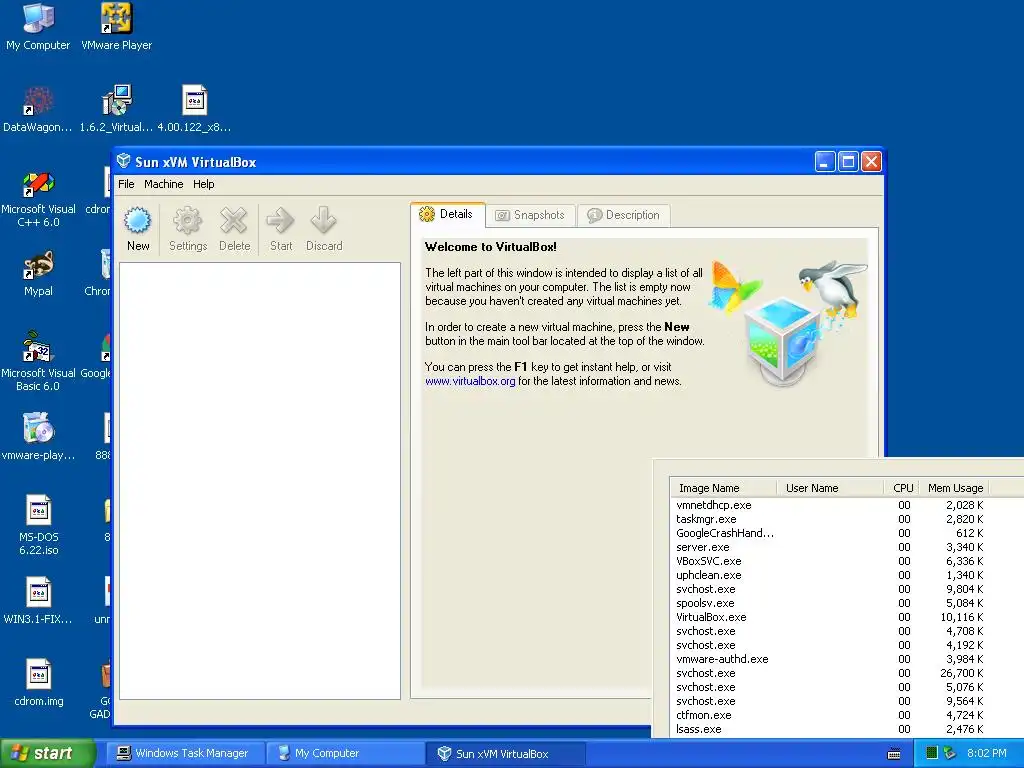1024x768 pixels.
Task: Switch to the Snapshots tab
Action: (x=530, y=215)
